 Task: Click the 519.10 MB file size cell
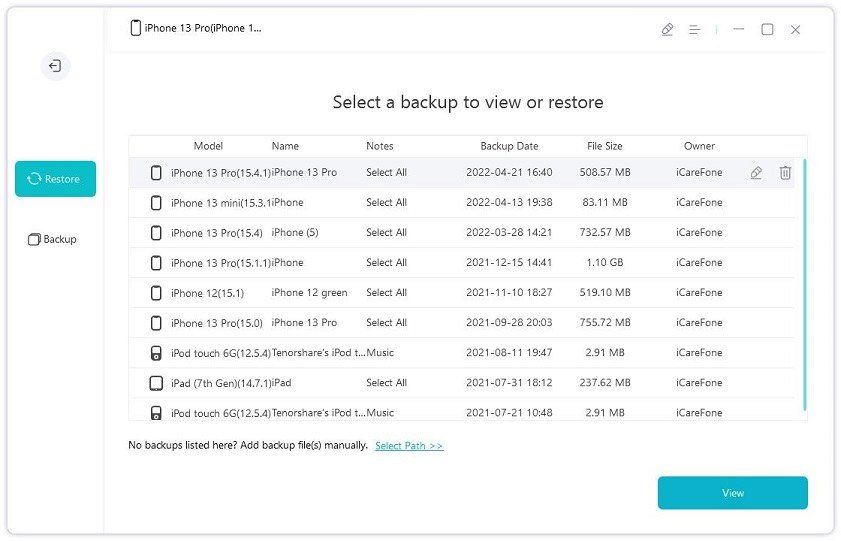coord(605,292)
